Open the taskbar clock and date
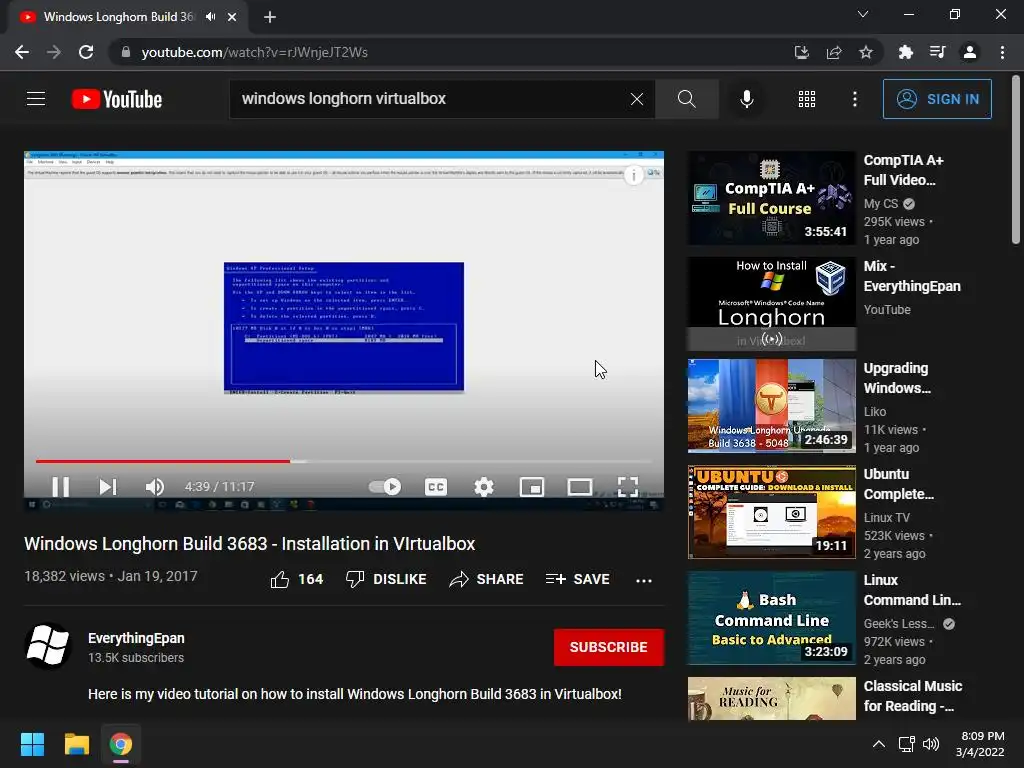 pyautogui.click(x=980, y=744)
